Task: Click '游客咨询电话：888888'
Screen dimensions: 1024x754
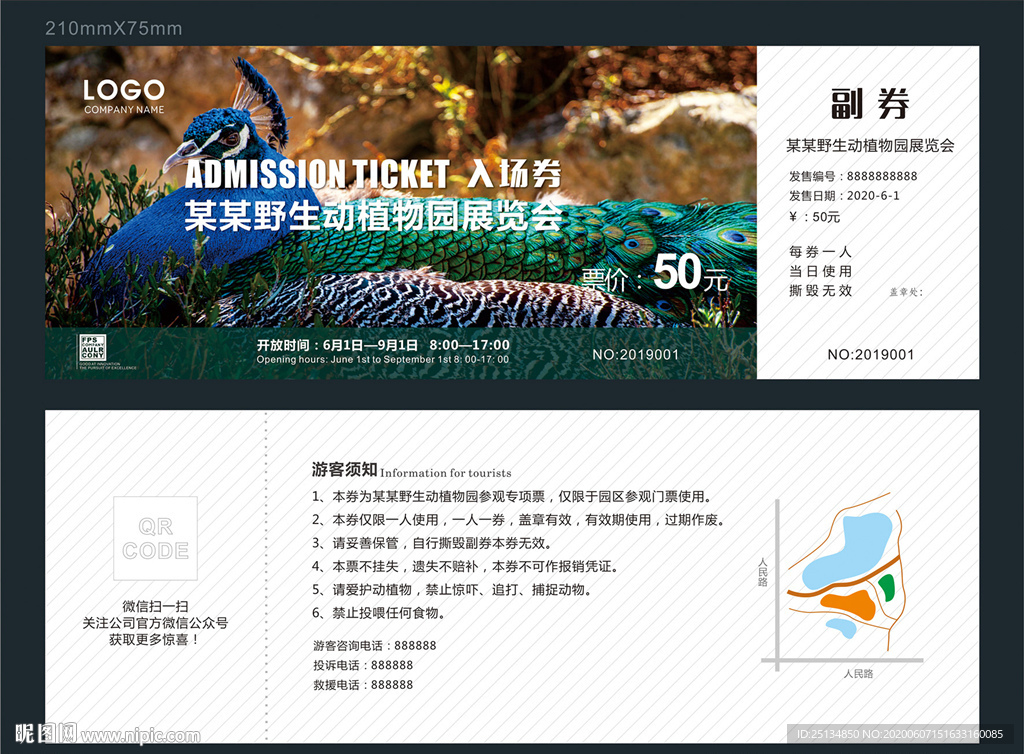Action: (374, 646)
